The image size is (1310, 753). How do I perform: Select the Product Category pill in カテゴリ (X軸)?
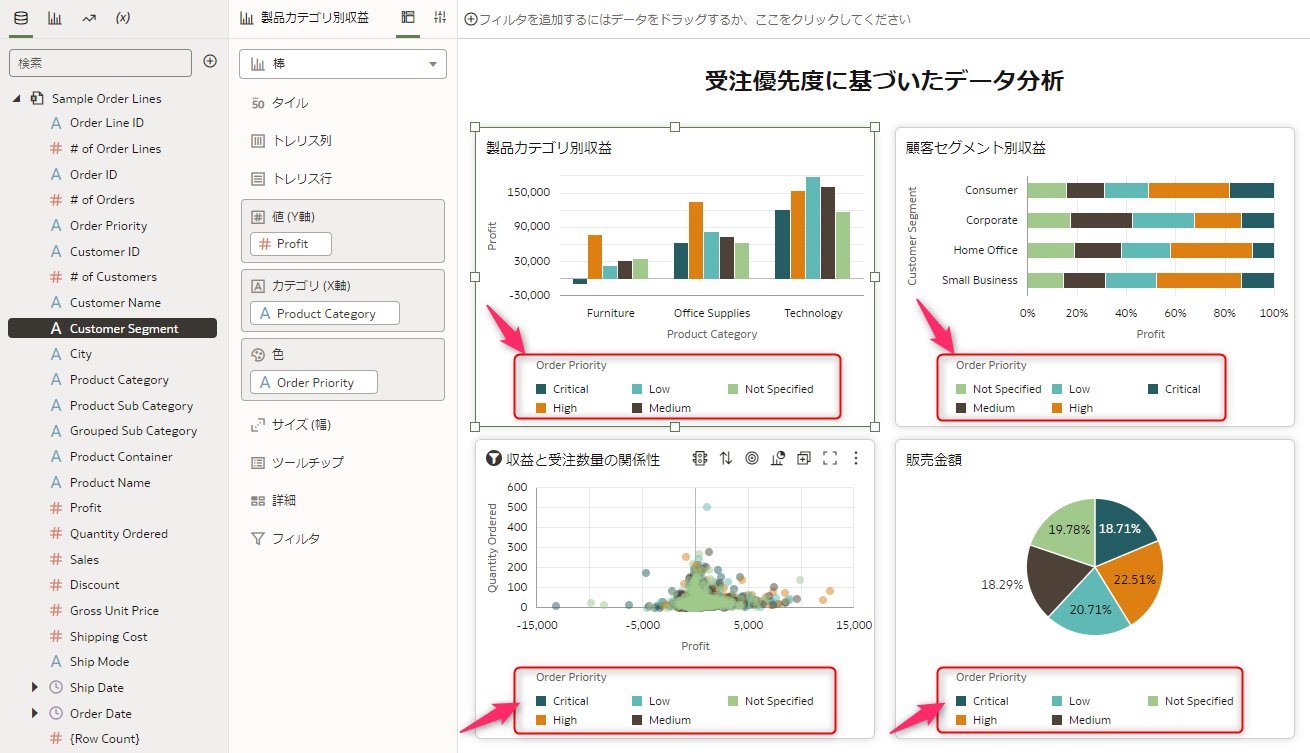tap(325, 313)
